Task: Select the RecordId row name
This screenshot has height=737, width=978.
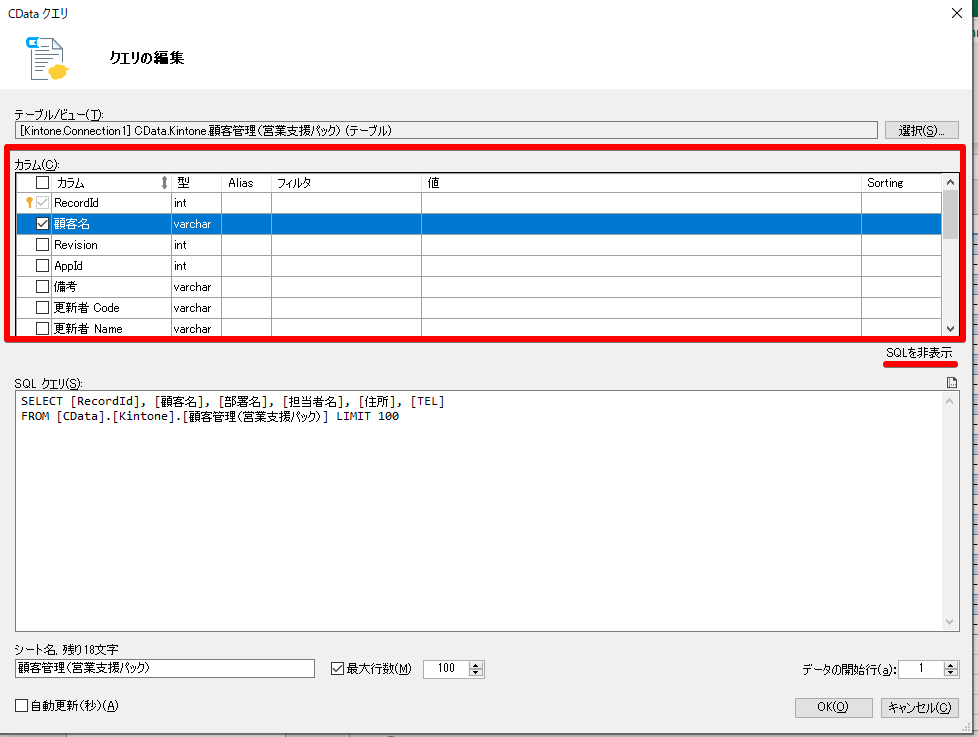Action: point(76,203)
